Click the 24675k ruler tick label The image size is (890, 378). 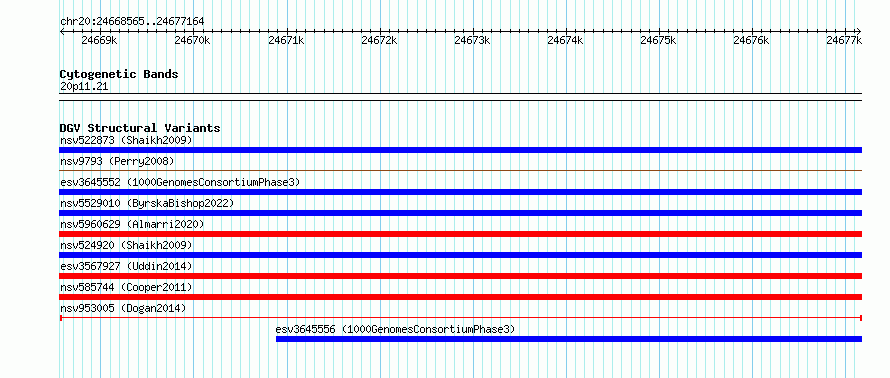(658, 40)
